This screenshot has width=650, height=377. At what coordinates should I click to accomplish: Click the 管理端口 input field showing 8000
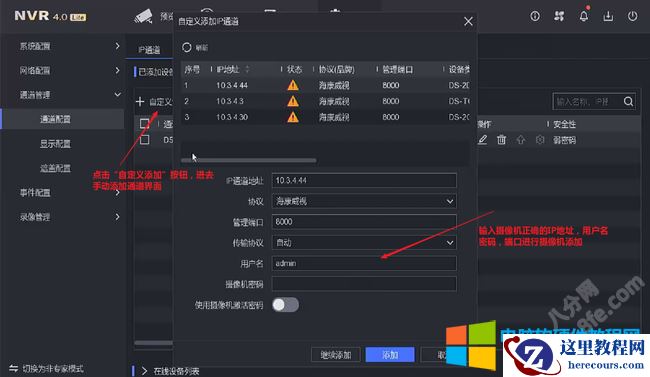pos(364,222)
